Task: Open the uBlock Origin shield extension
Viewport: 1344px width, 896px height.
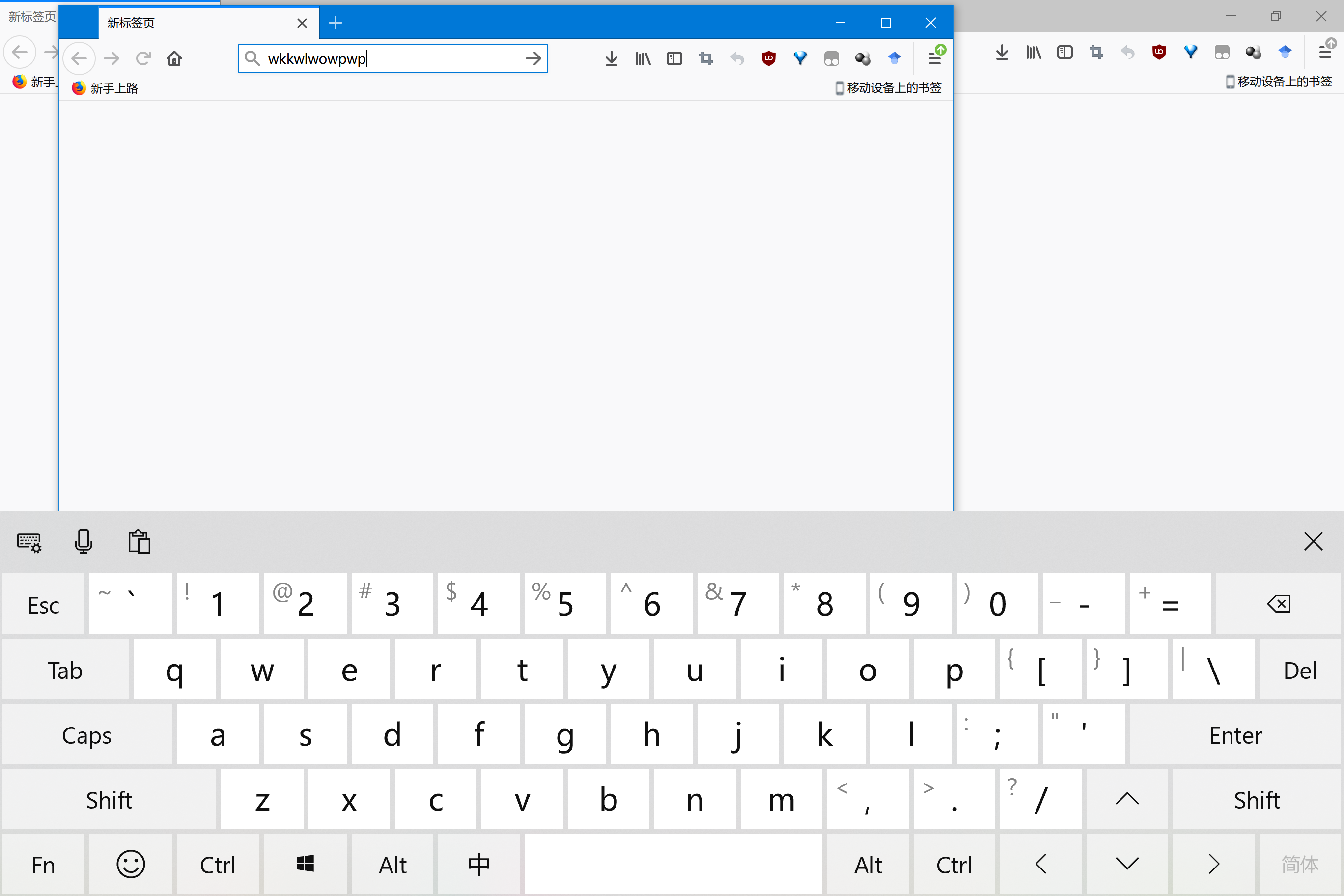Action: (769, 58)
